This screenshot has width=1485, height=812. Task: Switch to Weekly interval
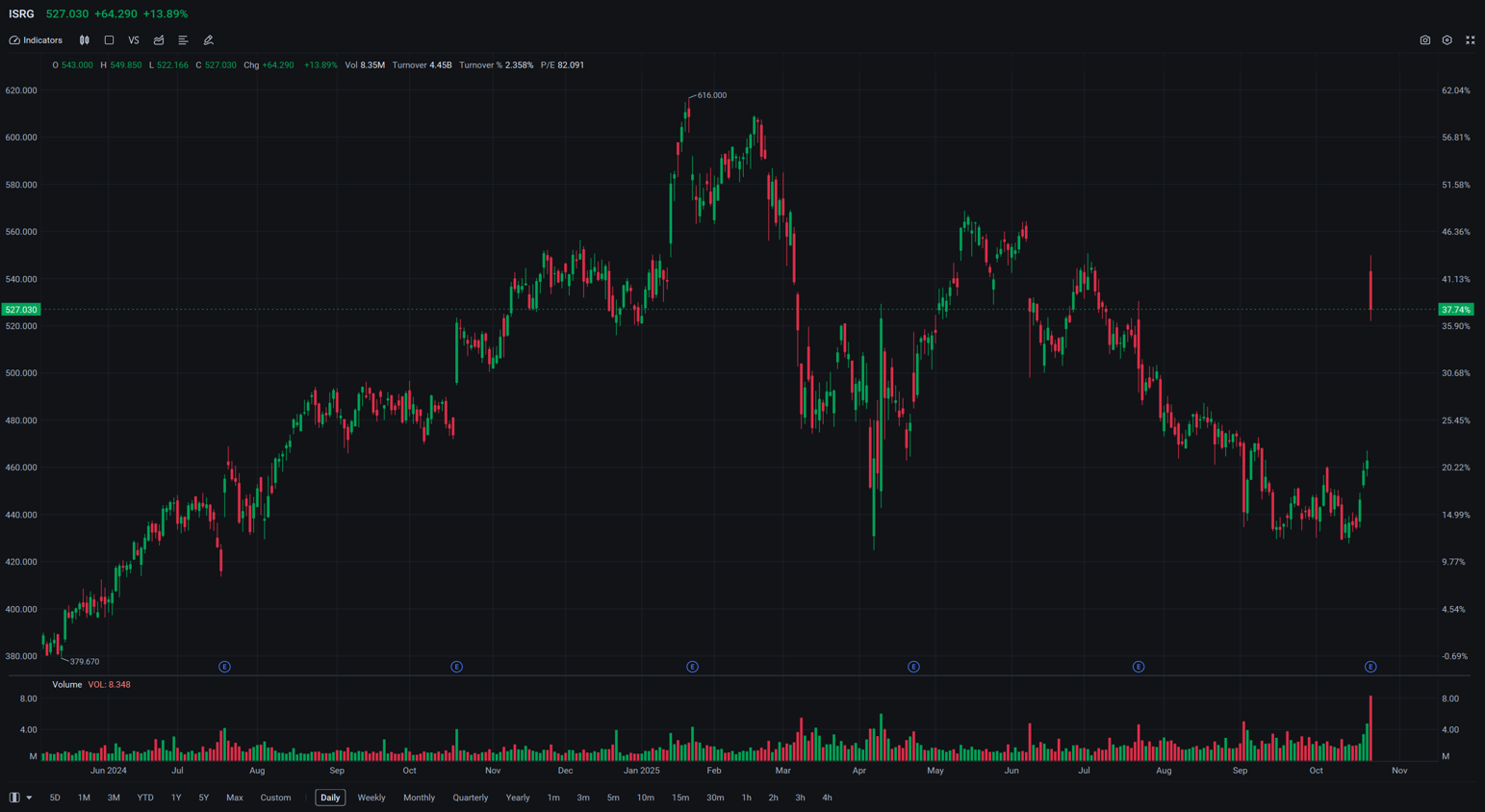[x=371, y=798]
